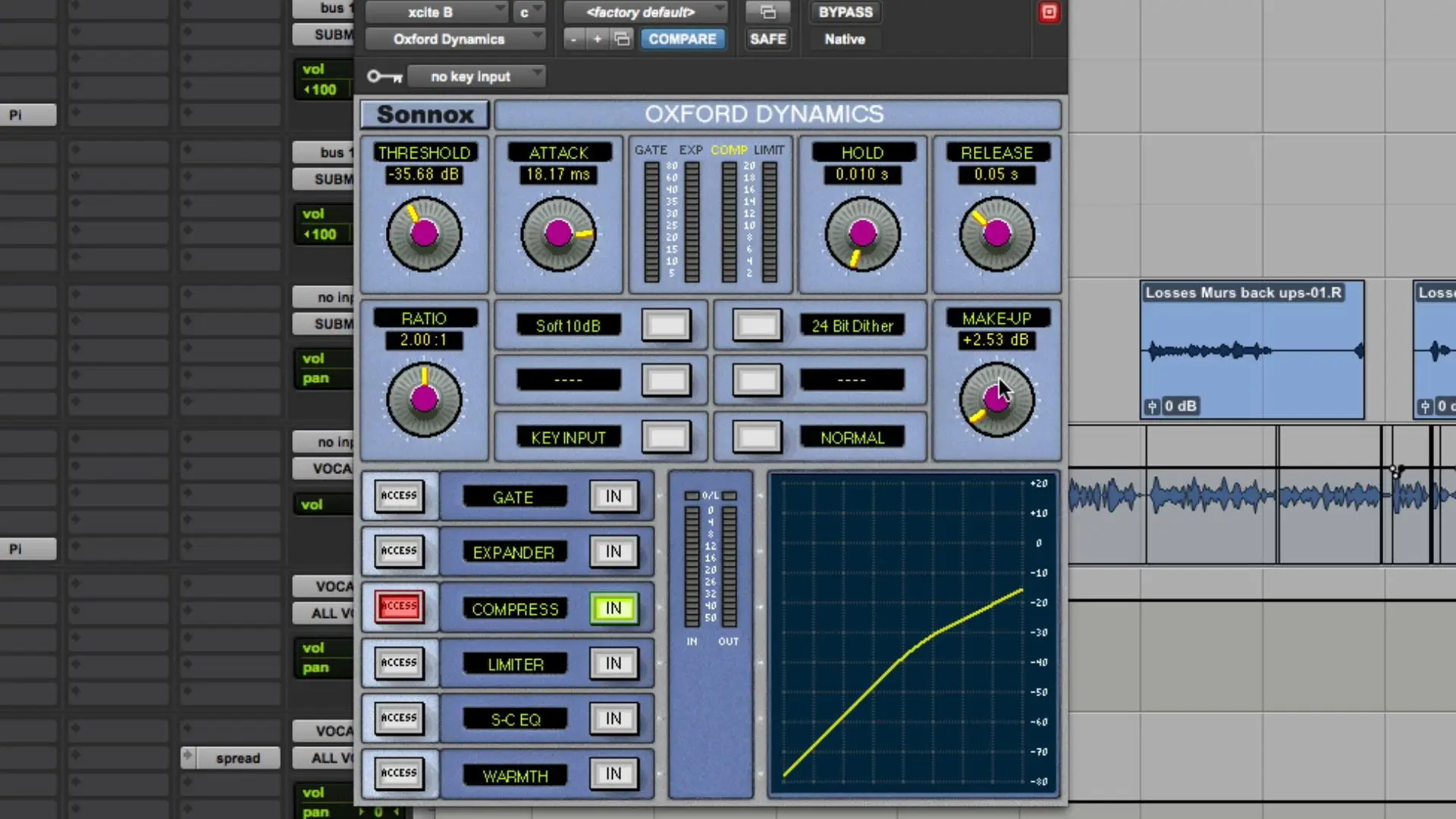1456x819 pixels.
Task: Click the Sonnox logo
Action: 425,115
